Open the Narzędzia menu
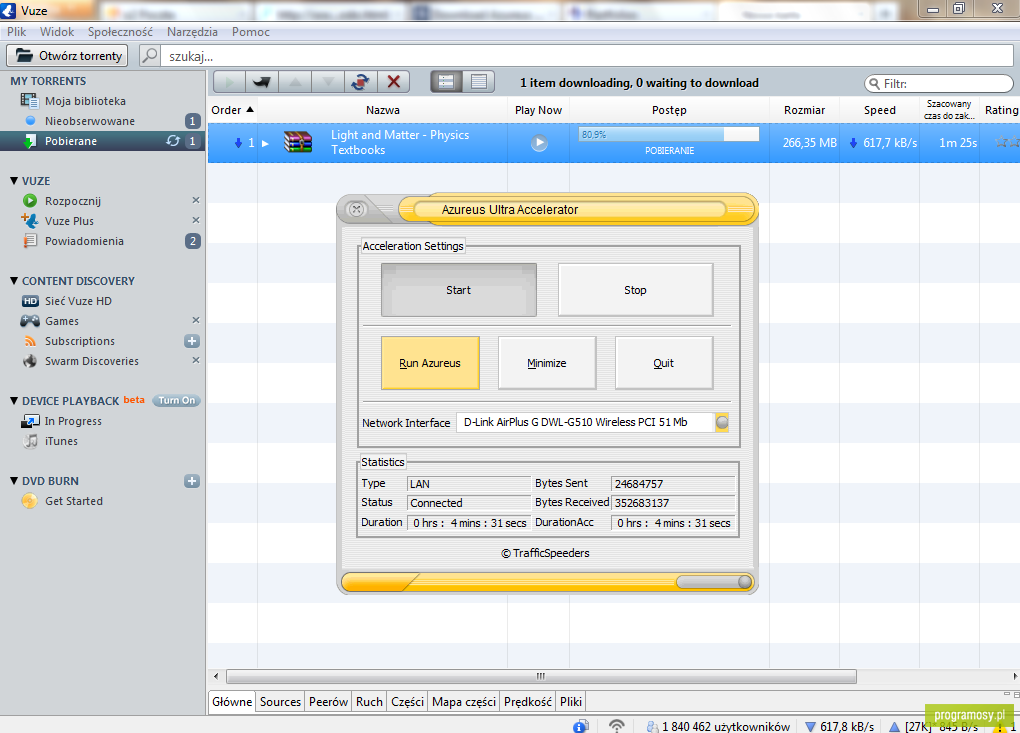Screen dimensions: 1020x733 coord(192,32)
